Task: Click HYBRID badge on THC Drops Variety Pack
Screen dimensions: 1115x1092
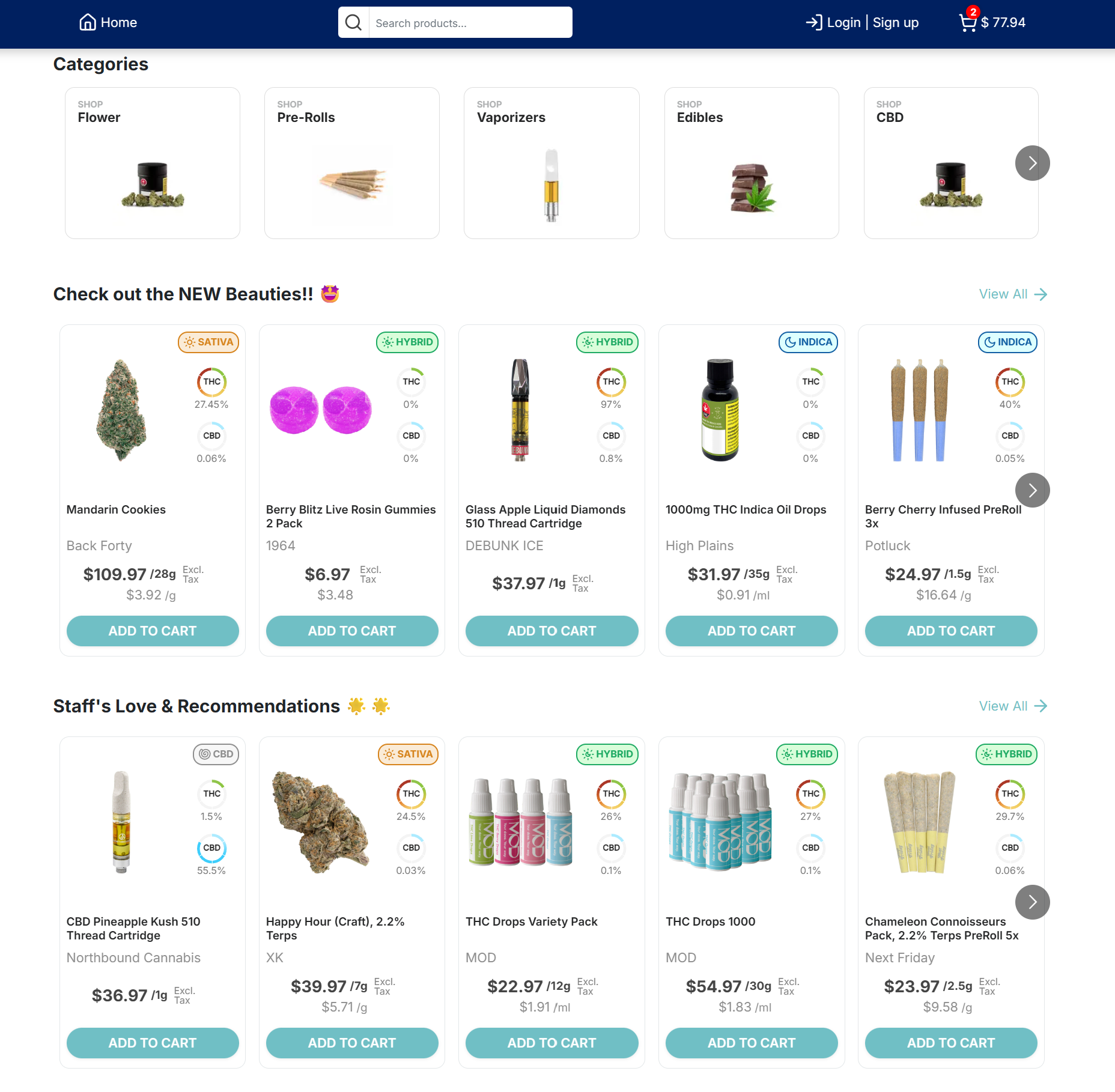Action: point(607,754)
